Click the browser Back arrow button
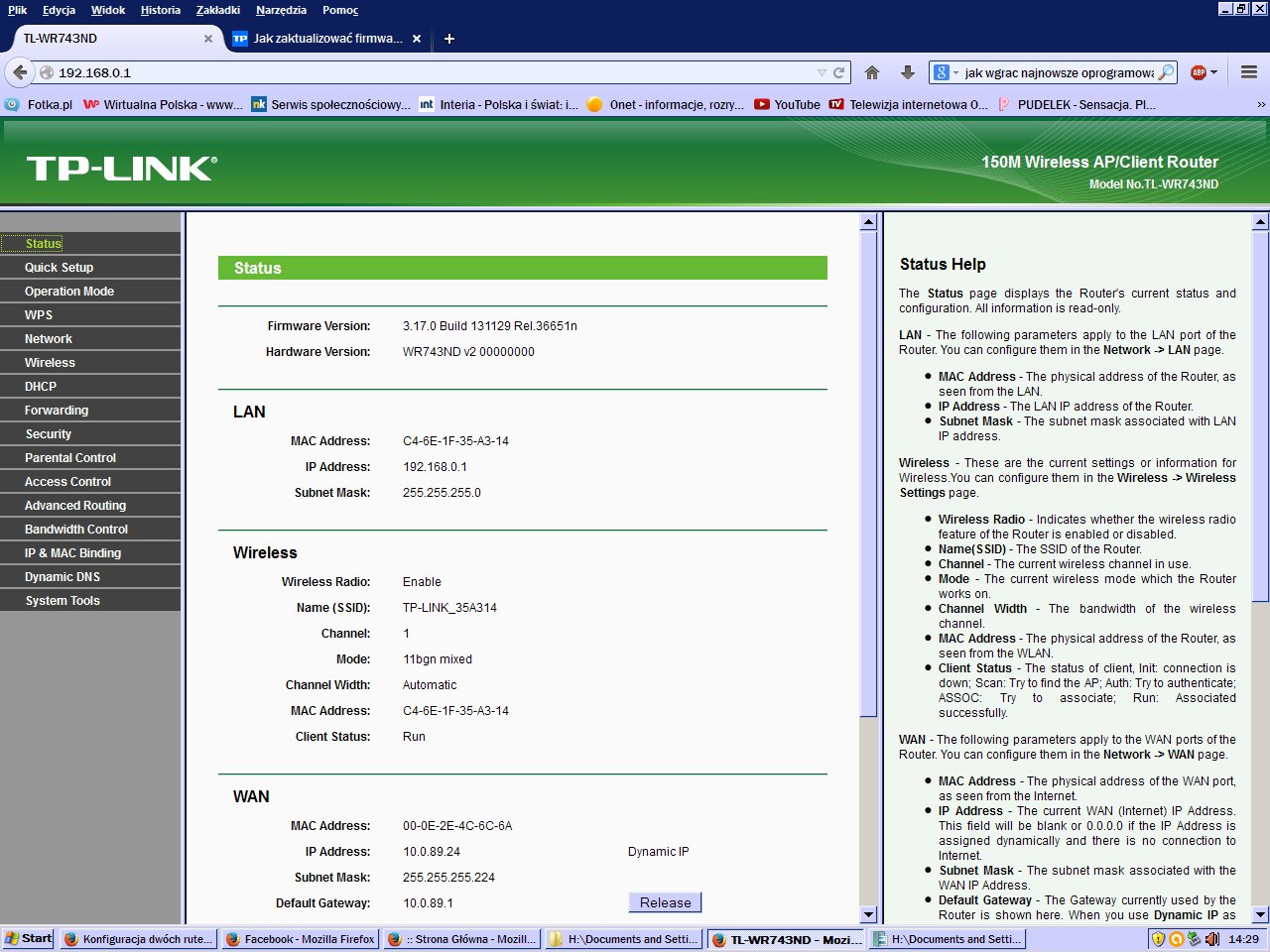This screenshot has width=1270, height=952. pos(19,72)
